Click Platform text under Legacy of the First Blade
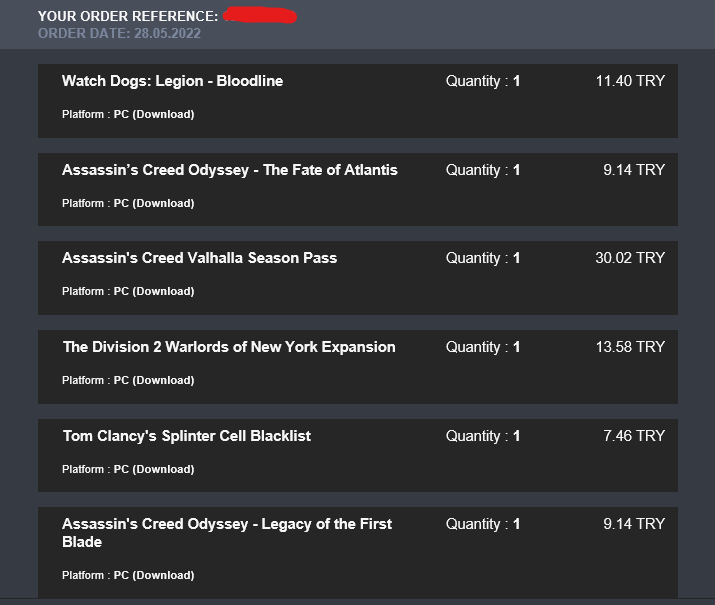The height and width of the screenshot is (605, 715). pyautogui.click(x=128, y=575)
